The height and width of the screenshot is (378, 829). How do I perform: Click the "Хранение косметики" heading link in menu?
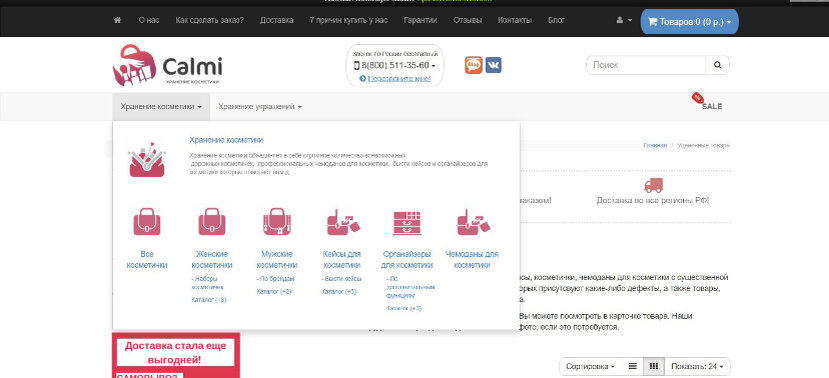tap(226, 140)
